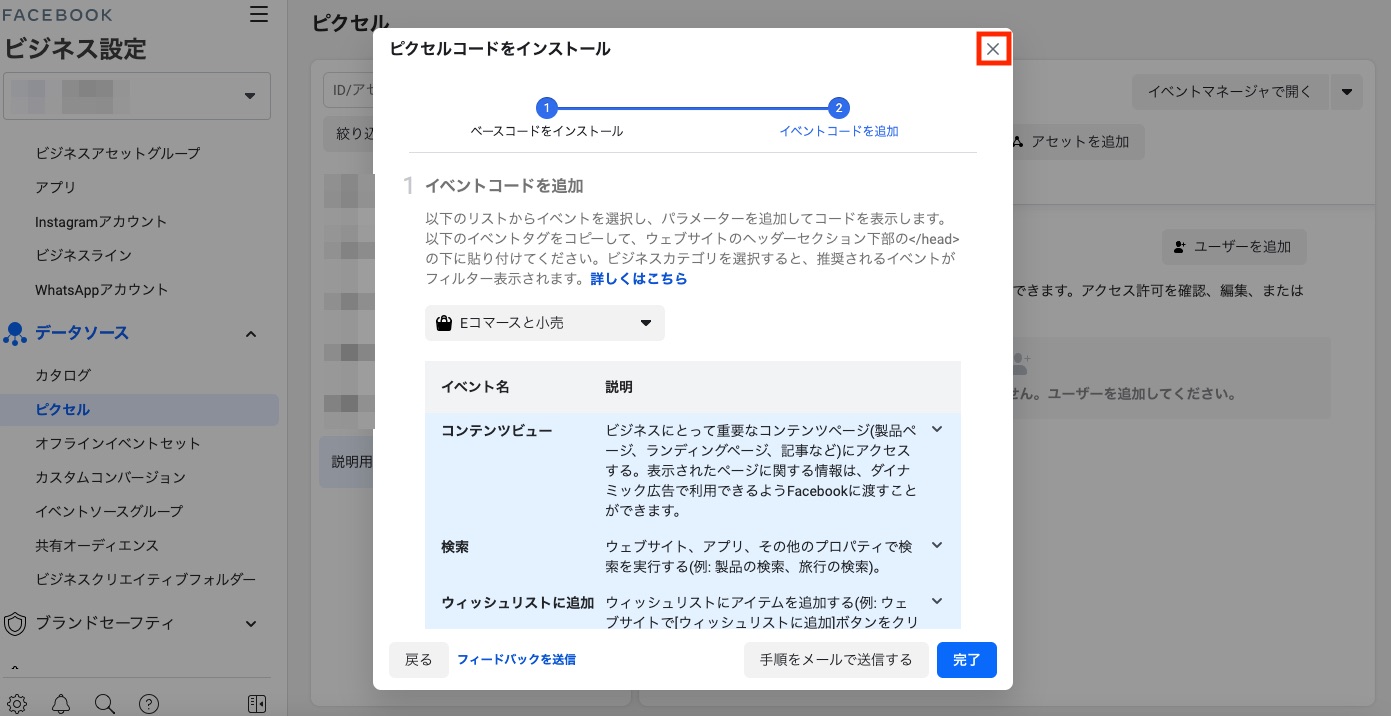The width and height of the screenshot is (1391, 716).
Task: Click 手順をメールで送信する button
Action: [836, 660]
